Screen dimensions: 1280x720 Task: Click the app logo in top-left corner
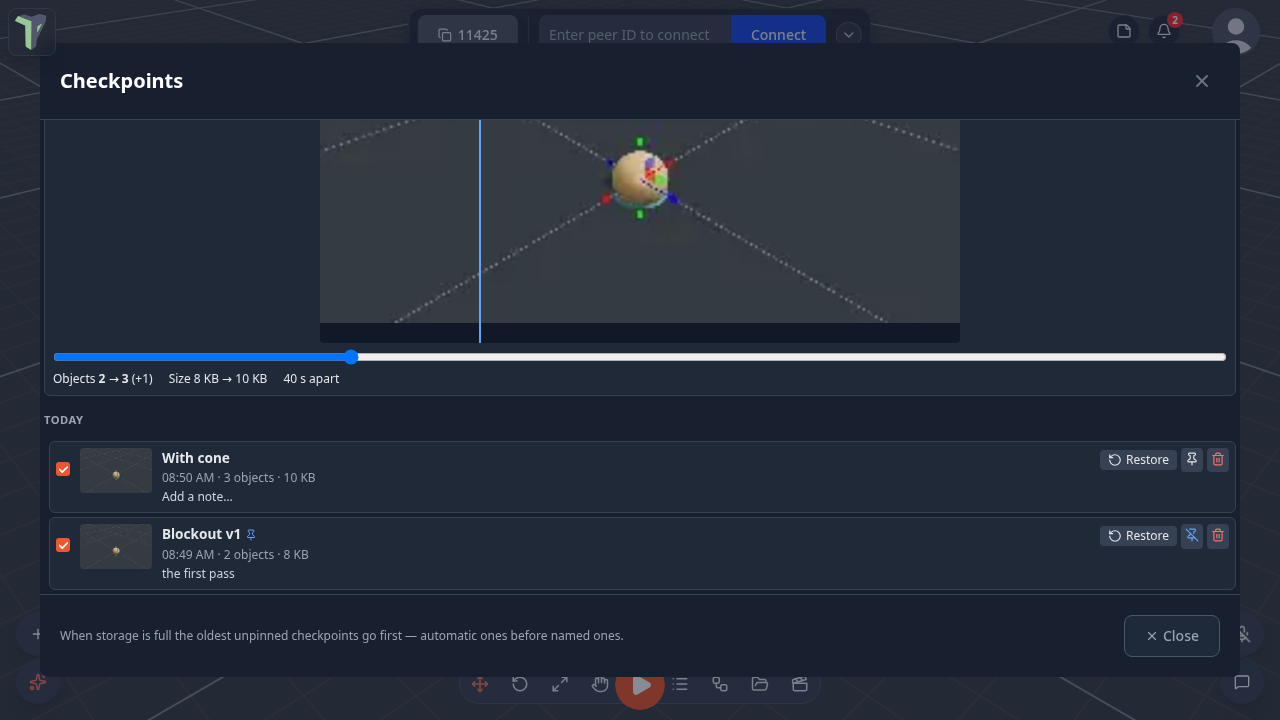coord(32,32)
